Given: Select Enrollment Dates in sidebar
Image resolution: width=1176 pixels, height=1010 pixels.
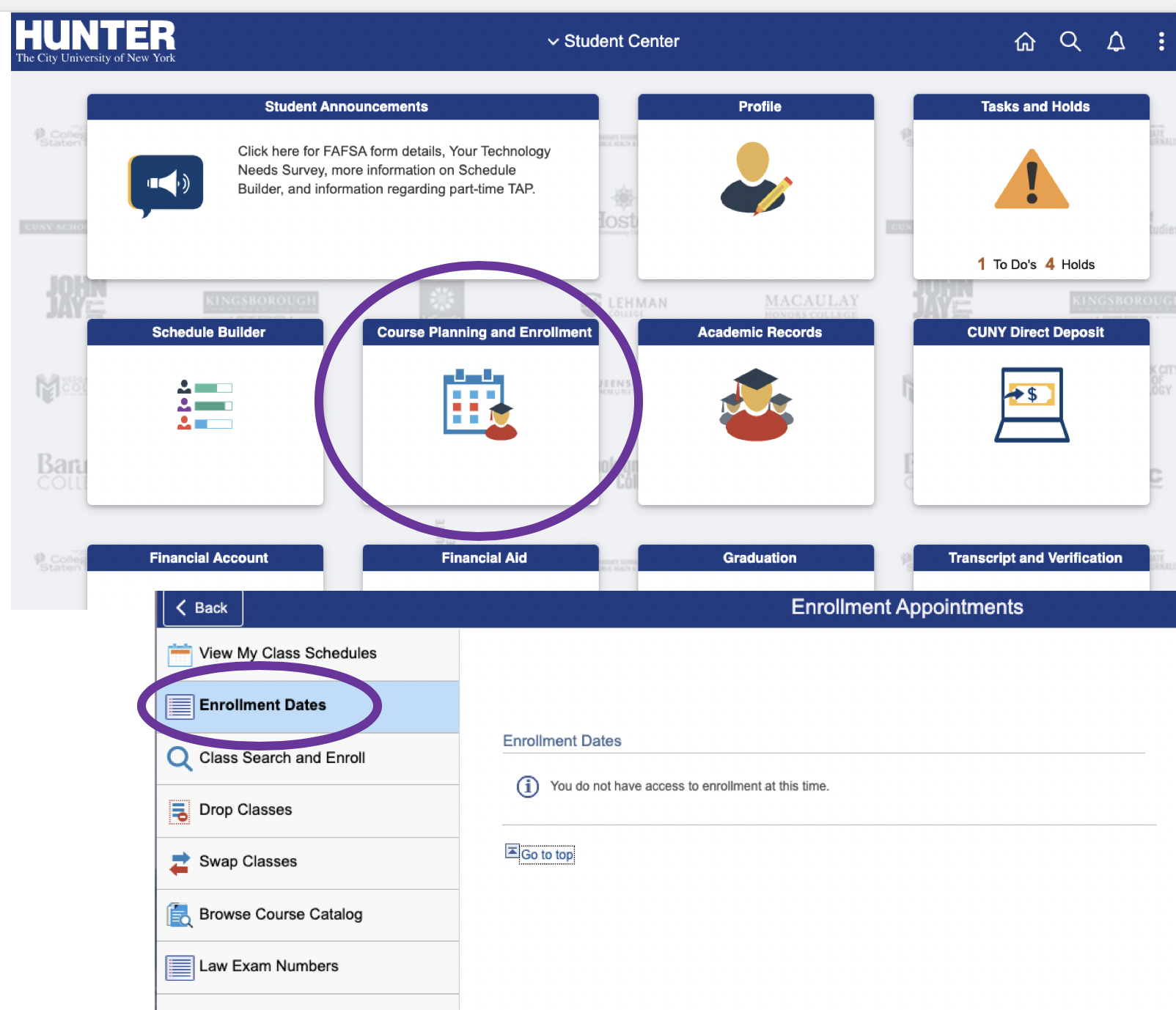Looking at the screenshot, I should [262, 705].
